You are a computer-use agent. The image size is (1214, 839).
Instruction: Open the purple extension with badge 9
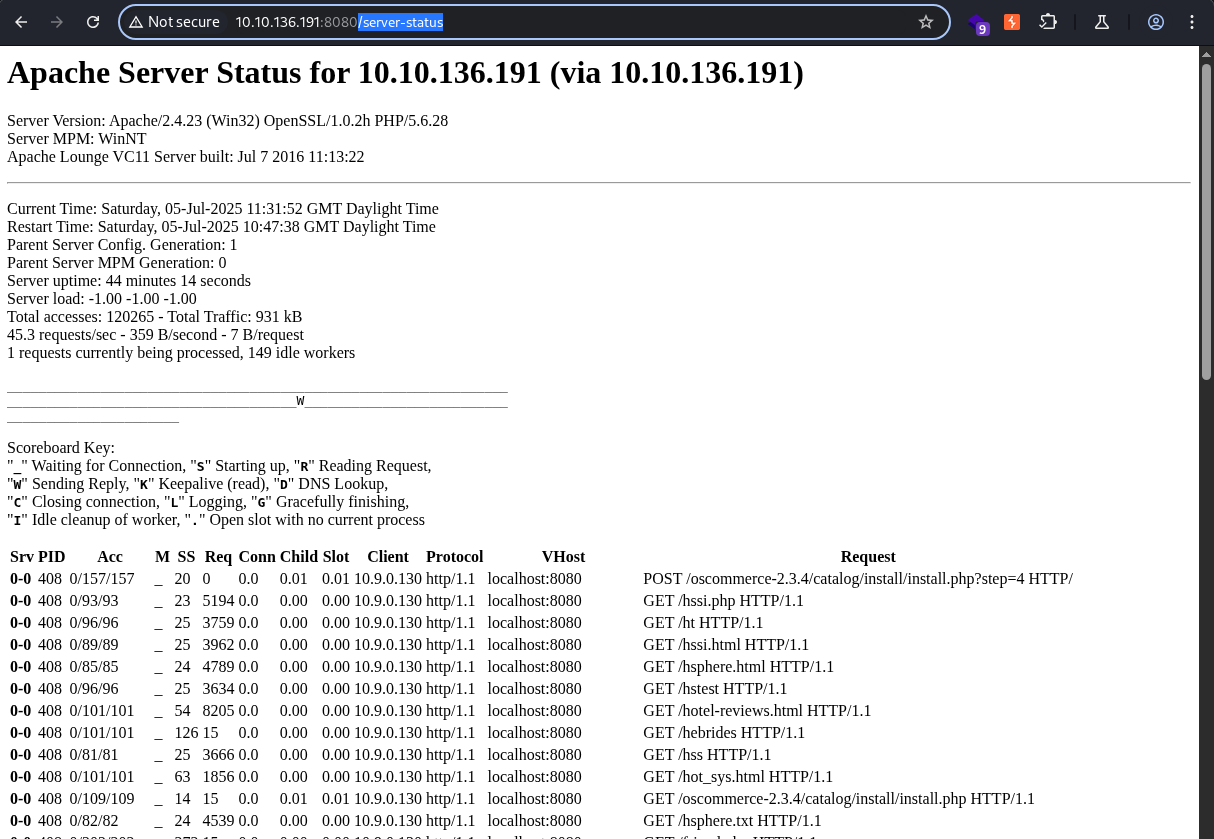[x=978, y=23]
